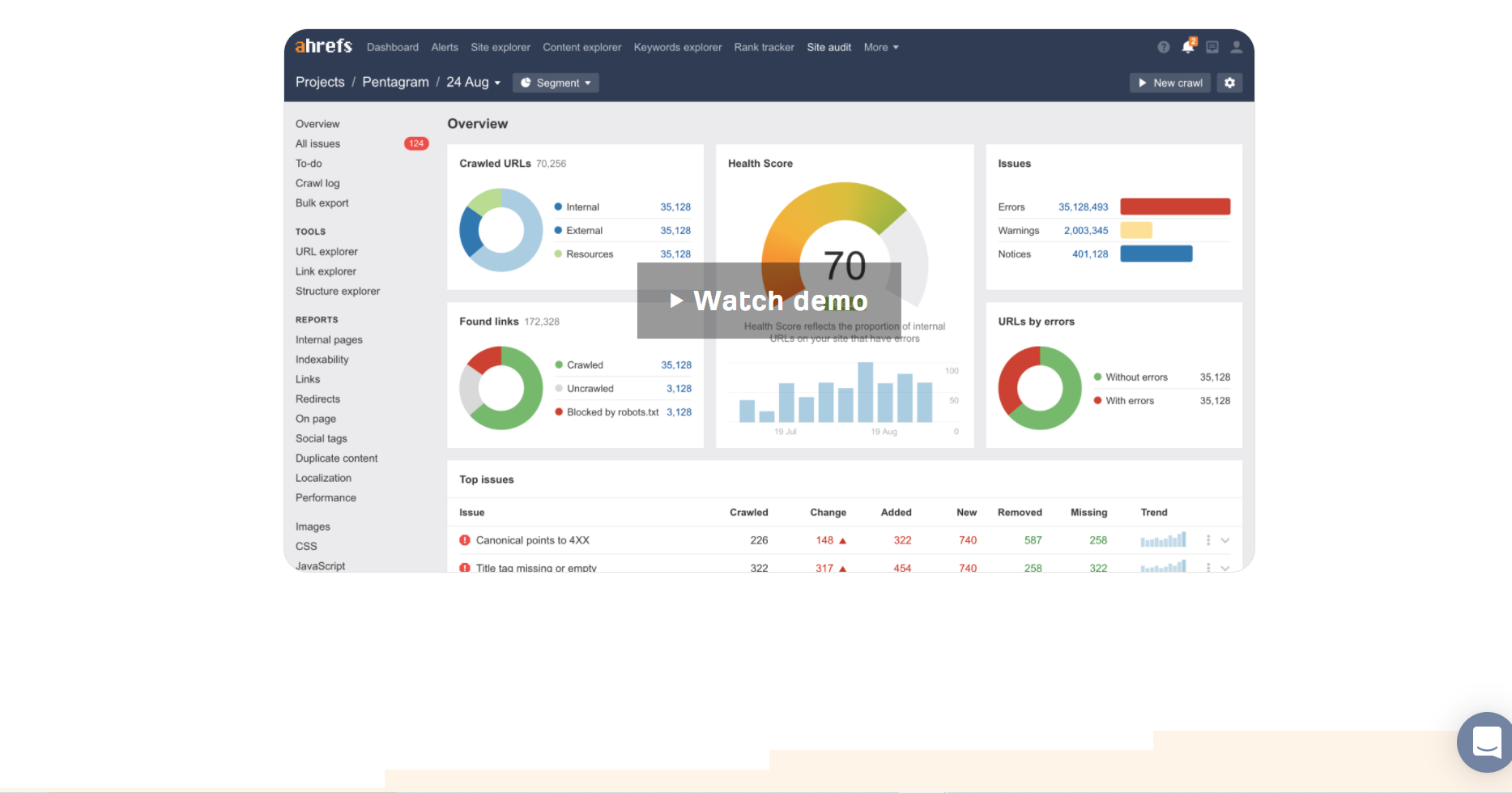This screenshot has height=793, width=1512.
Task: Open crawl settings gear icon
Action: point(1229,83)
